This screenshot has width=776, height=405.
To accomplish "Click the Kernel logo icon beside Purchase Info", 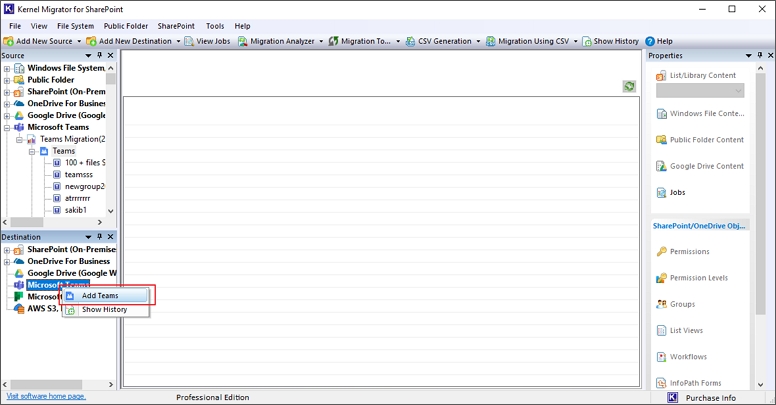I will [673, 397].
